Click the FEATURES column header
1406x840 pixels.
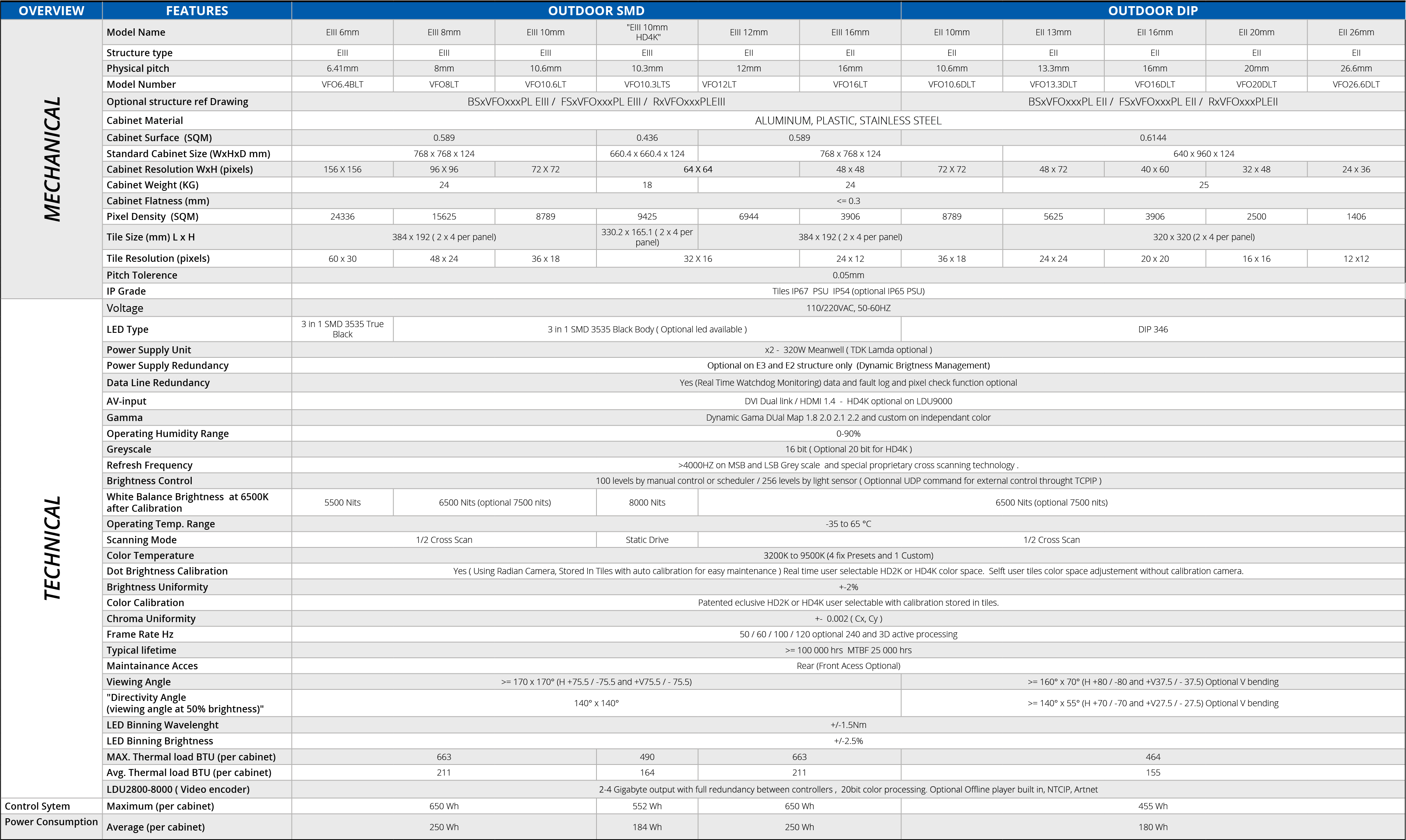click(x=197, y=11)
